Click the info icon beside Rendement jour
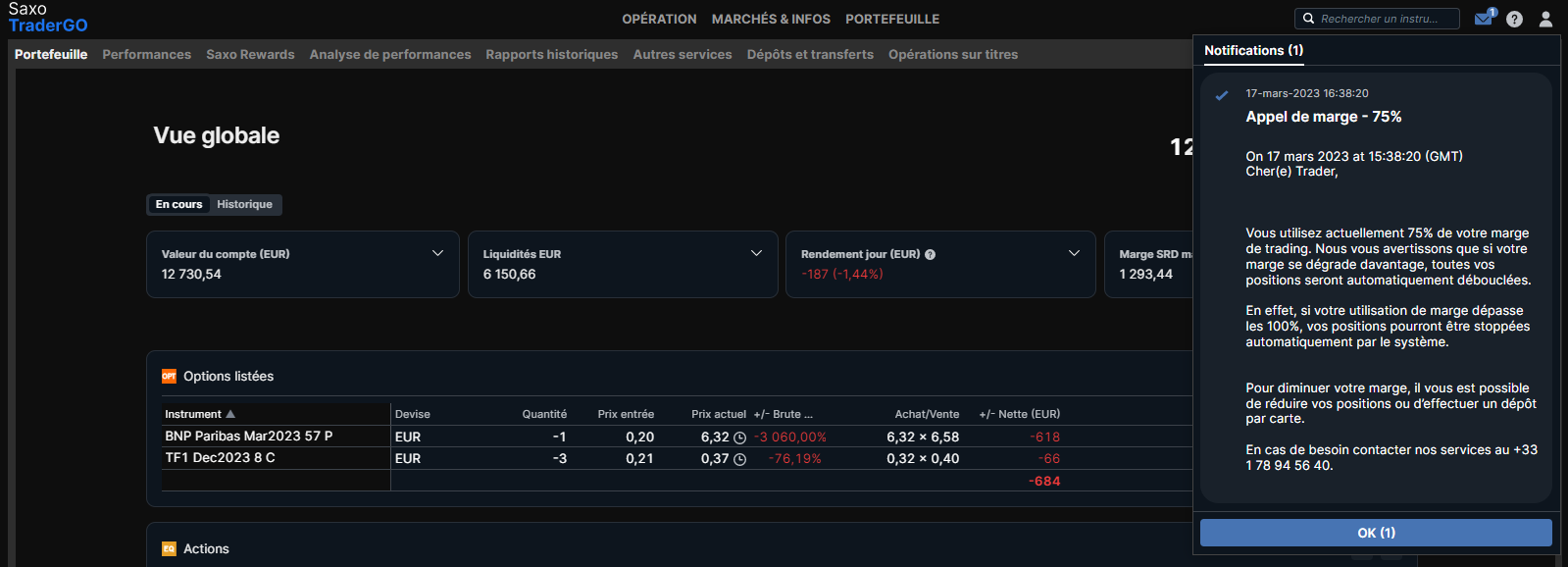Viewport: 1568px width, 567px height. coord(930,254)
